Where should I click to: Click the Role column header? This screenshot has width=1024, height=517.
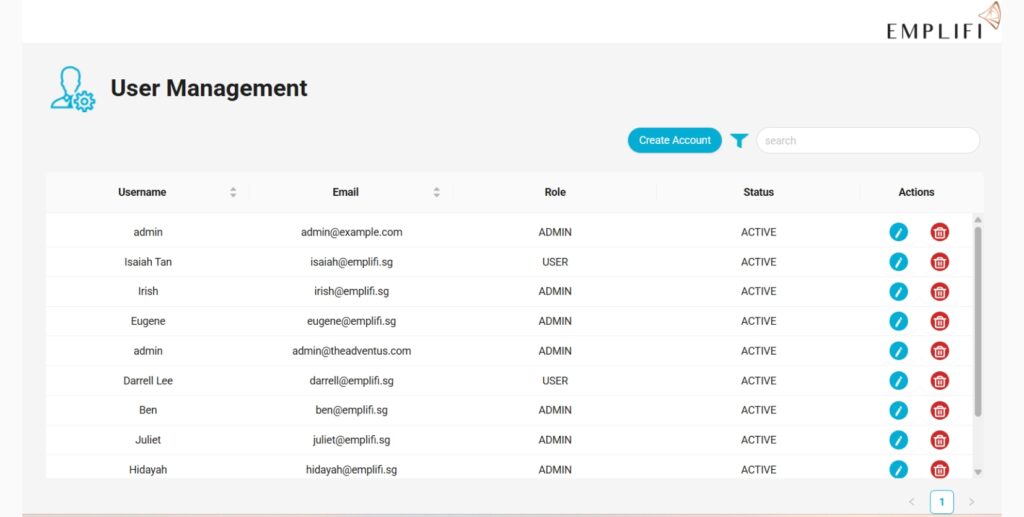554,192
